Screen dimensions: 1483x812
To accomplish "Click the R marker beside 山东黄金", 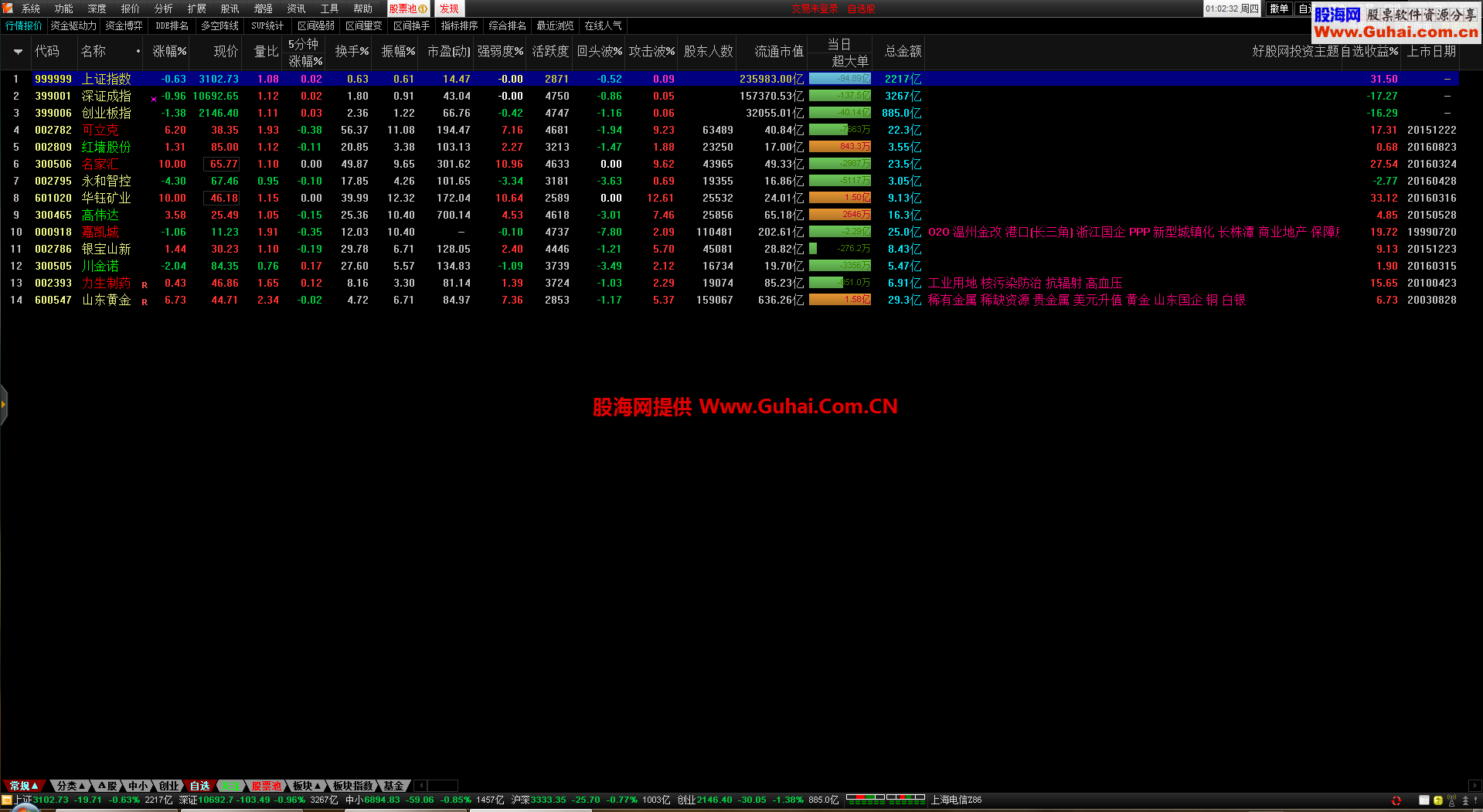I will click(x=145, y=301).
